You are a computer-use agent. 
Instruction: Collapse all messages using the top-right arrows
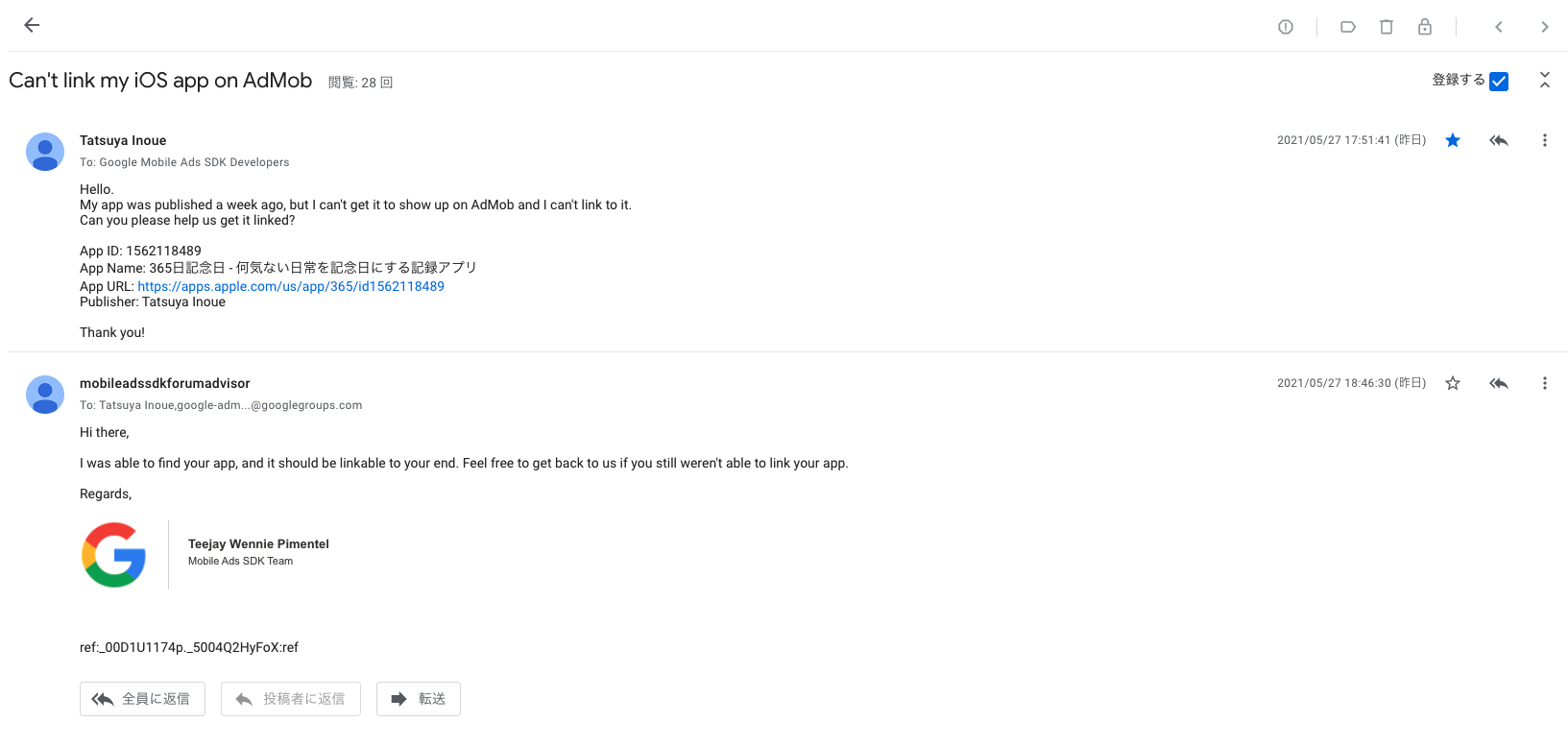[x=1545, y=81]
